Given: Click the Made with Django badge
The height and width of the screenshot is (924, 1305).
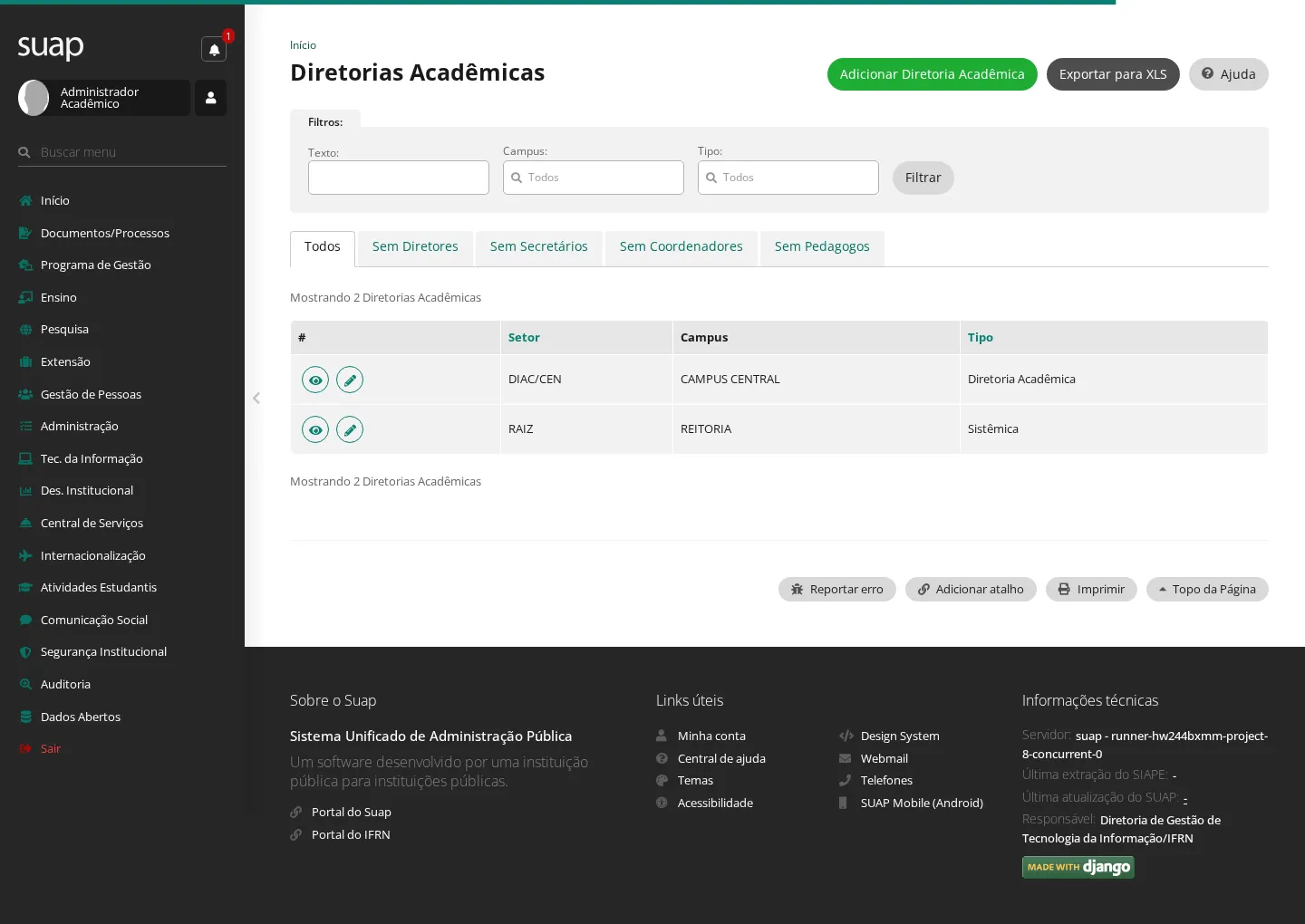Looking at the screenshot, I should pyautogui.click(x=1078, y=867).
